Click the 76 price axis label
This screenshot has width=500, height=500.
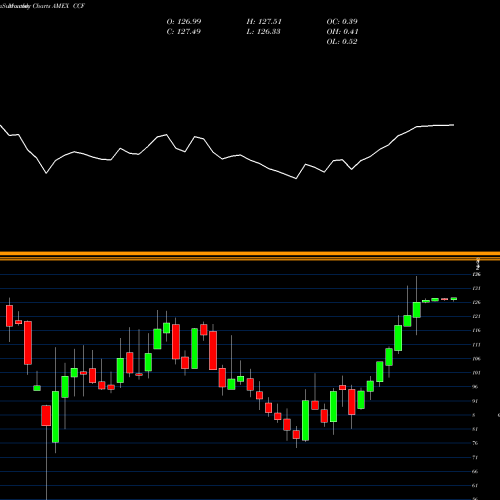click(475, 443)
